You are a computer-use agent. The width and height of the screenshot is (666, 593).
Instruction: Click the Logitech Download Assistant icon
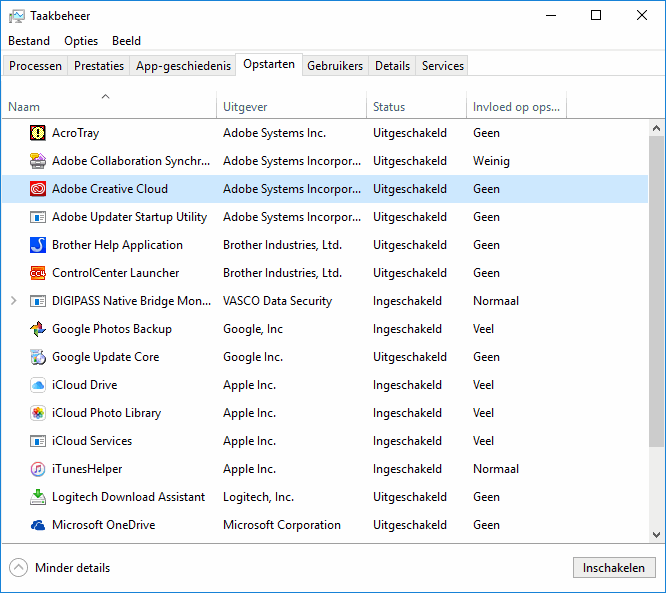click(x=38, y=497)
